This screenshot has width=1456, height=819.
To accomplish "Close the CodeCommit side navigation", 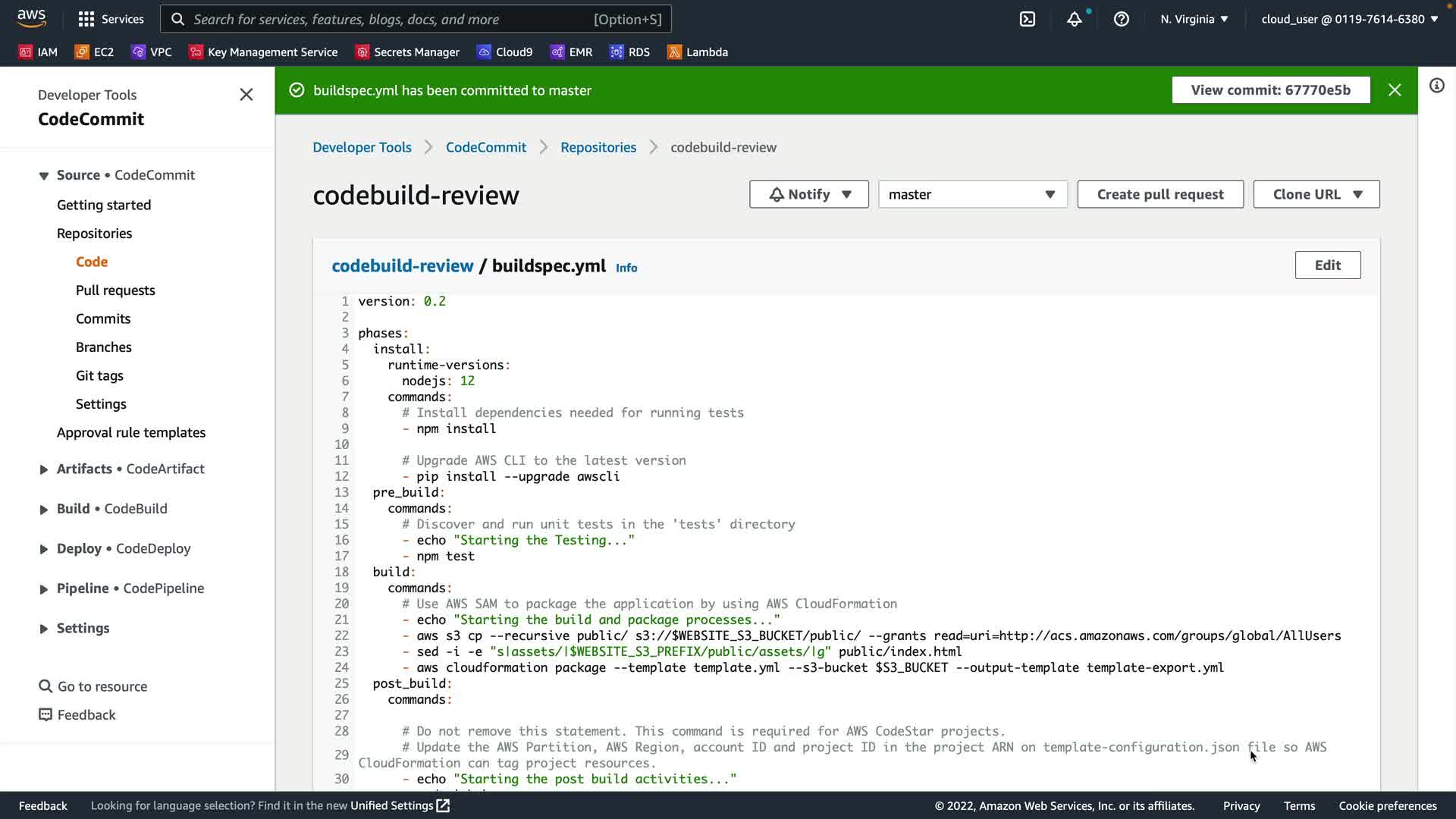I will pyautogui.click(x=246, y=95).
